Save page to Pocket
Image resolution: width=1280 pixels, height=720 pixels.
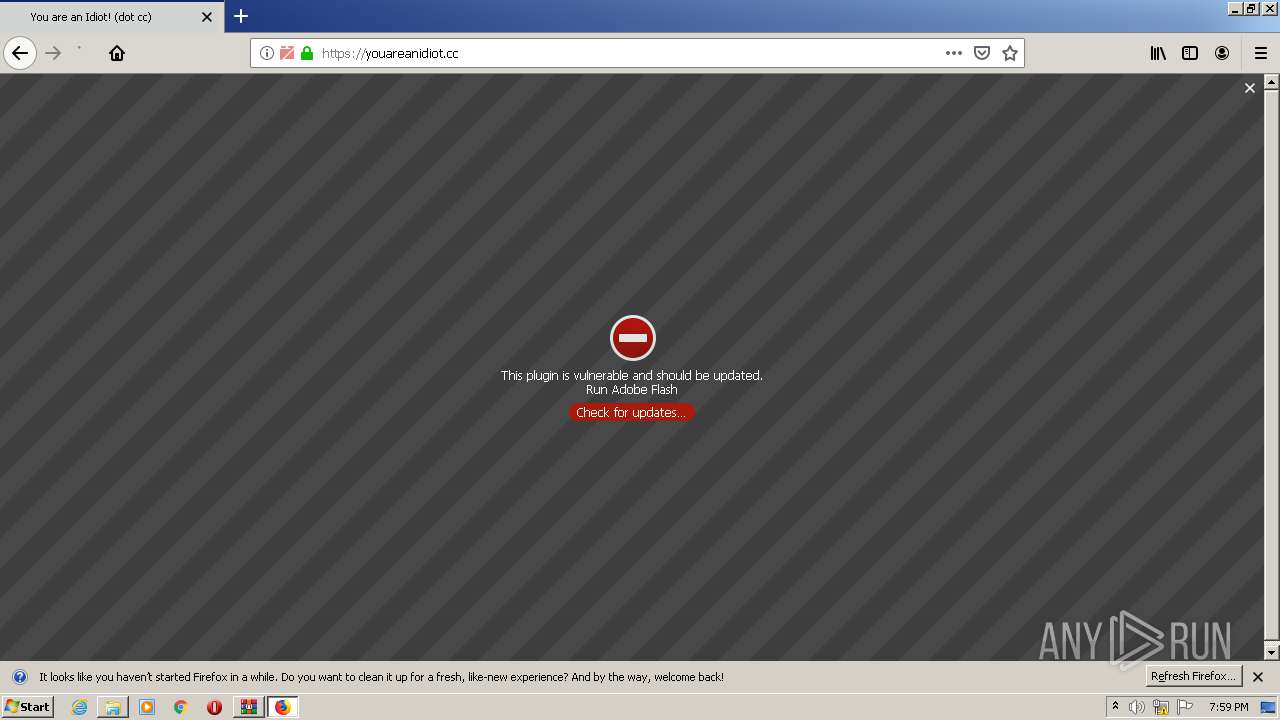[982, 53]
